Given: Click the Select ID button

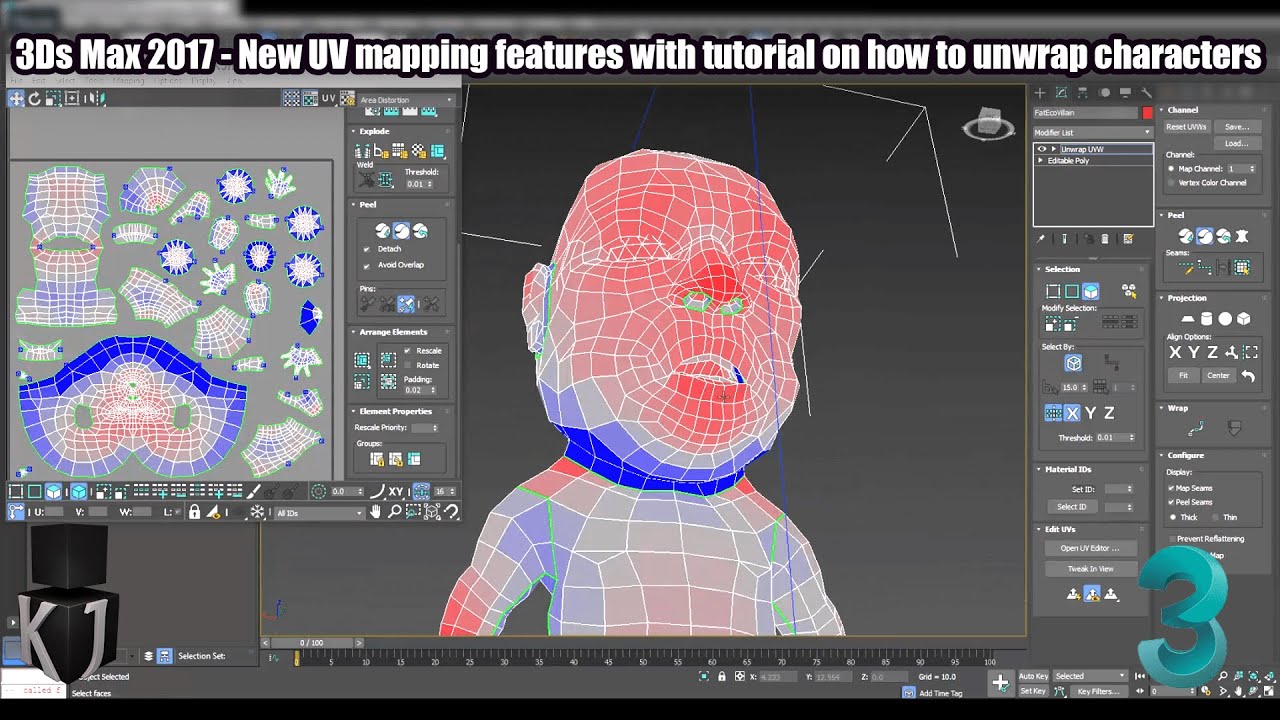Looking at the screenshot, I should [x=1071, y=507].
